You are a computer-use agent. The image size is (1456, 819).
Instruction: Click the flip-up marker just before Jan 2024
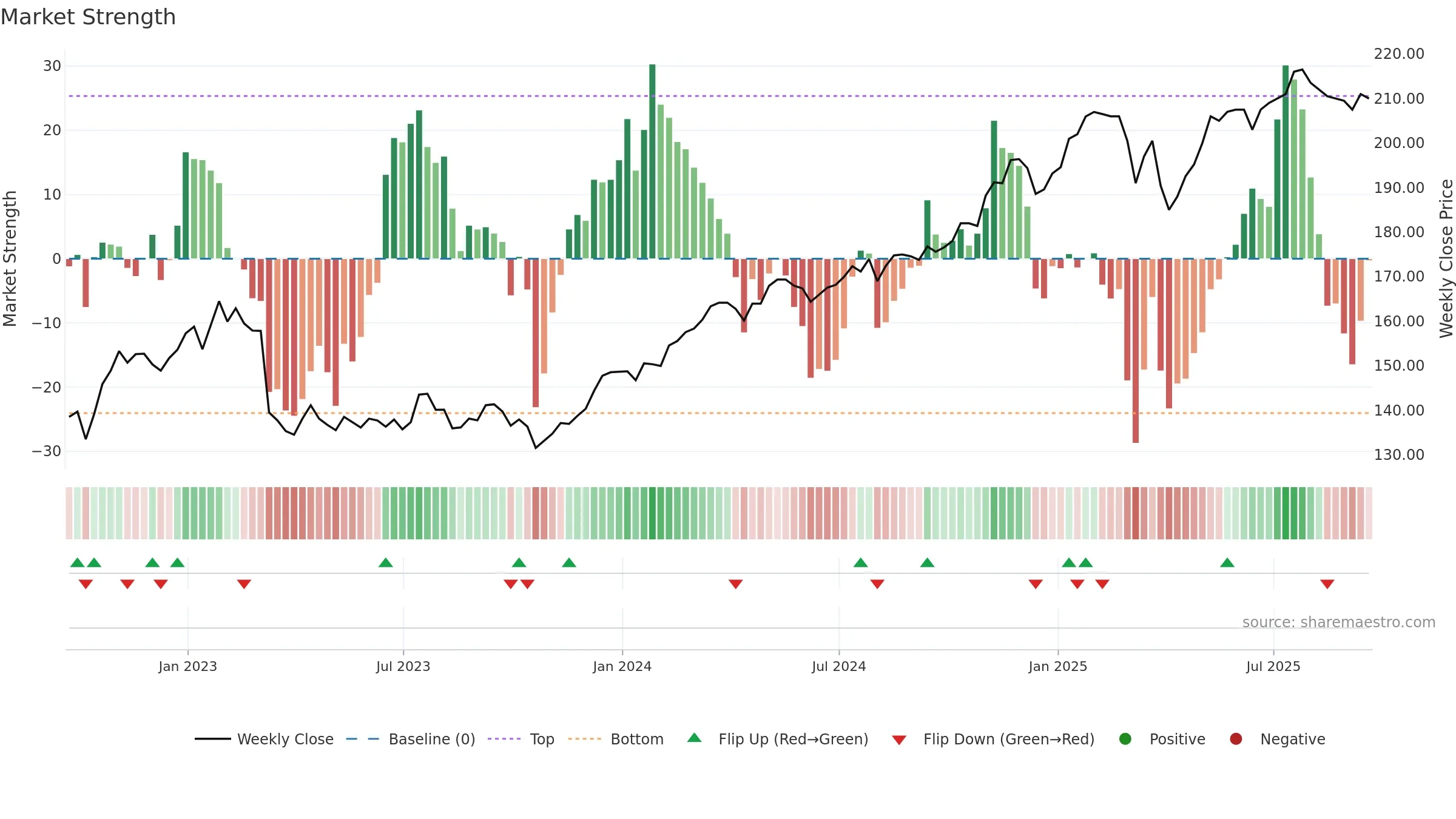[569, 562]
